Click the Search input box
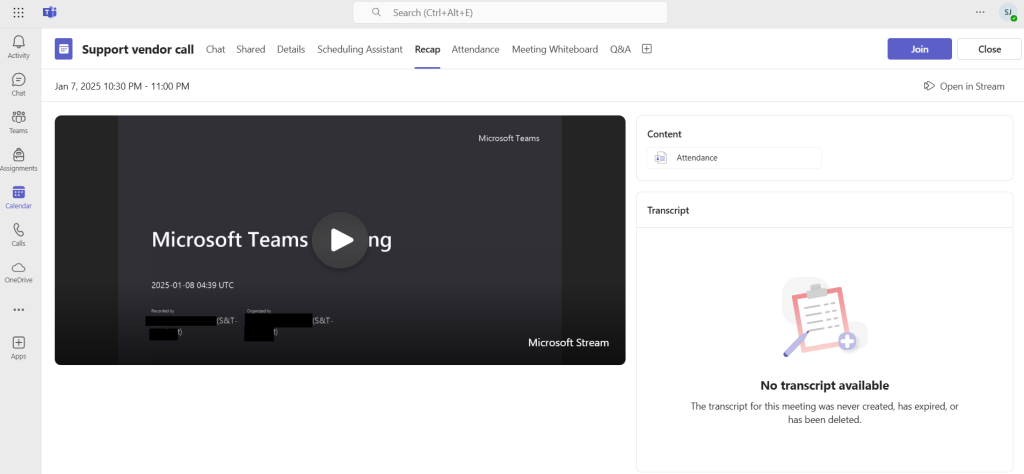The width and height of the screenshot is (1024, 474). point(511,12)
